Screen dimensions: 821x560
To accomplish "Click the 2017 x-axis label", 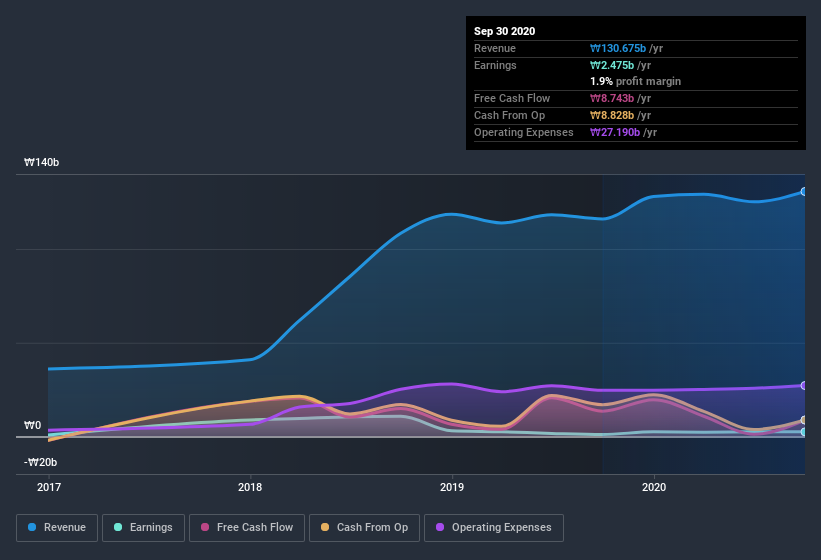I will click(x=49, y=487).
